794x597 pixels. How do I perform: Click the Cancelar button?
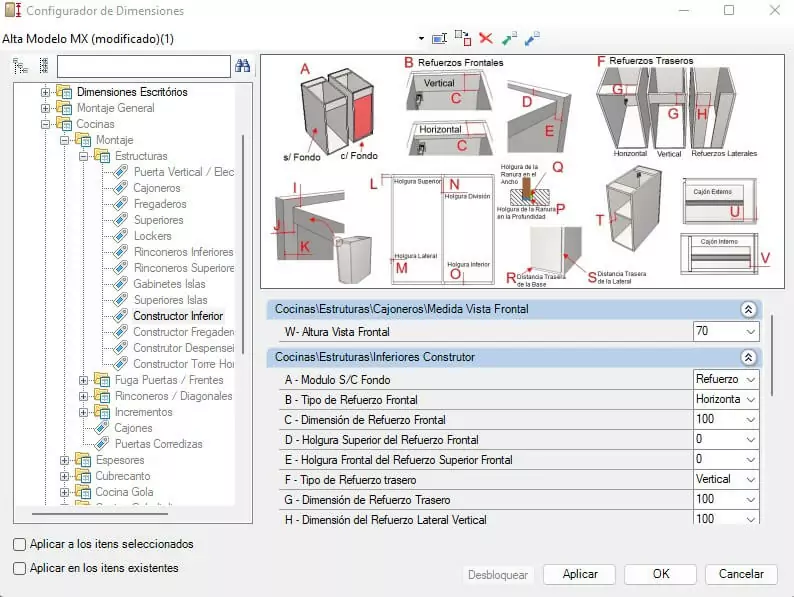coord(741,574)
